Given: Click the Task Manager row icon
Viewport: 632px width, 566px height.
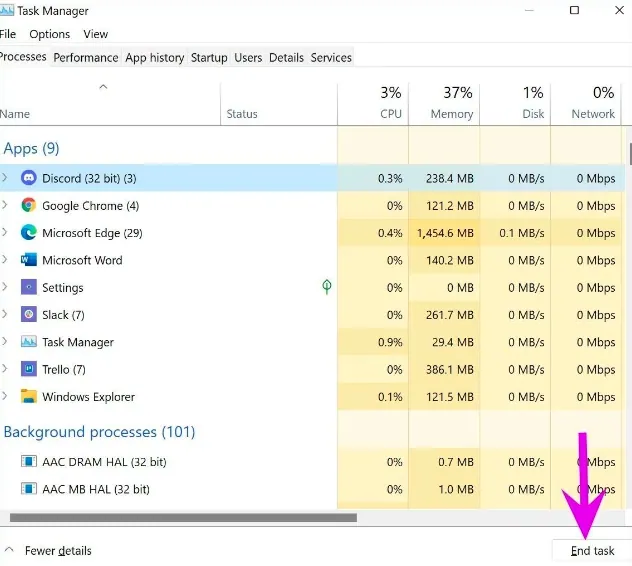Looking at the screenshot, I should pyautogui.click(x=29, y=342).
